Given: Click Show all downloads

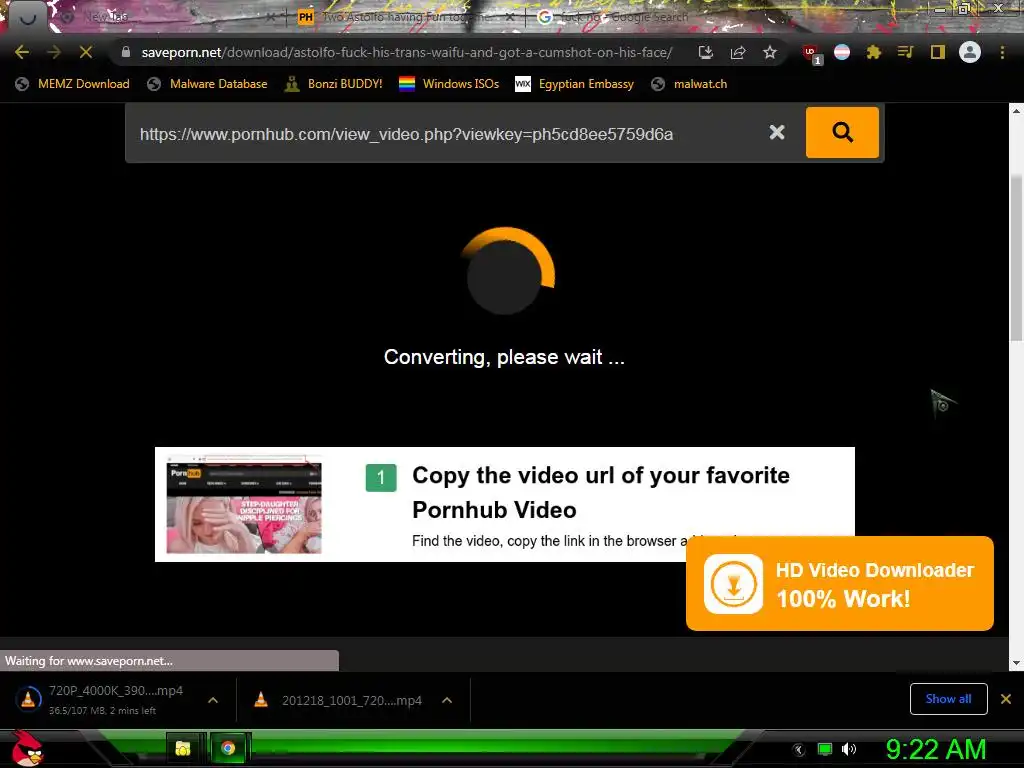Looking at the screenshot, I should (948, 699).
